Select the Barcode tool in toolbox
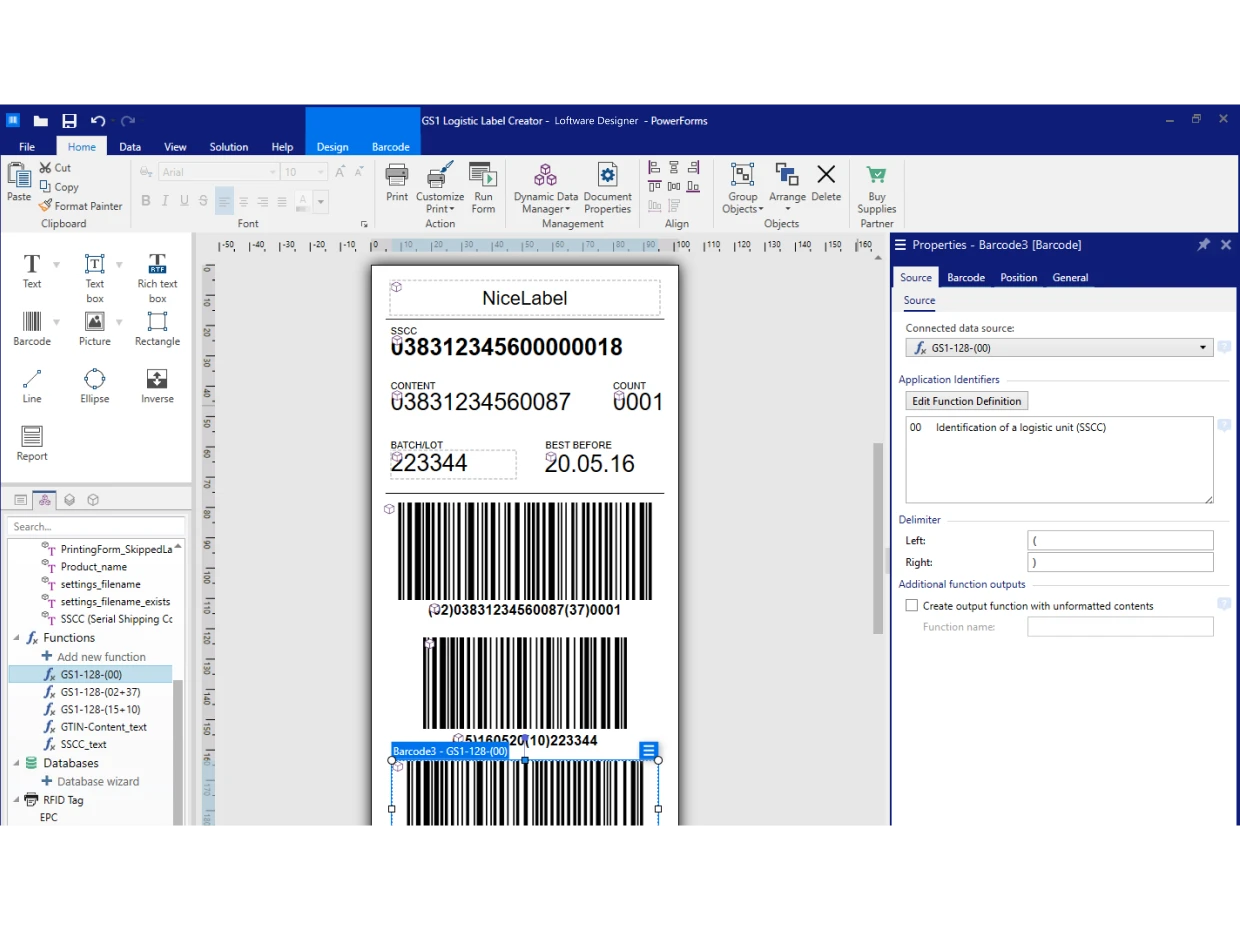 coord(32,328)
